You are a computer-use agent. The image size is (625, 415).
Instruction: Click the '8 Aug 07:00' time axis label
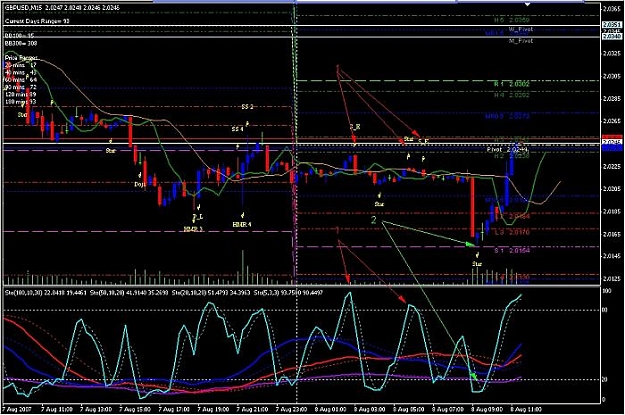pos(448,409)
